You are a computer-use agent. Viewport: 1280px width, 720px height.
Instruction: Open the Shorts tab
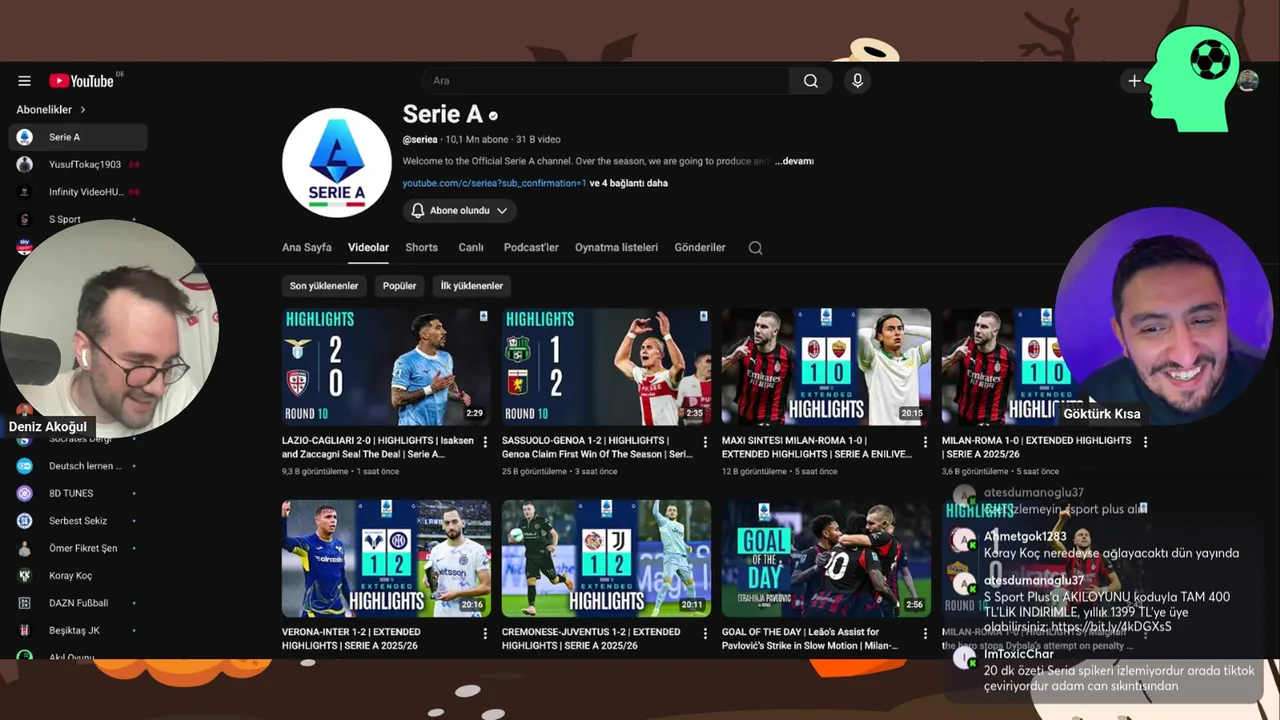click(421, 248)
